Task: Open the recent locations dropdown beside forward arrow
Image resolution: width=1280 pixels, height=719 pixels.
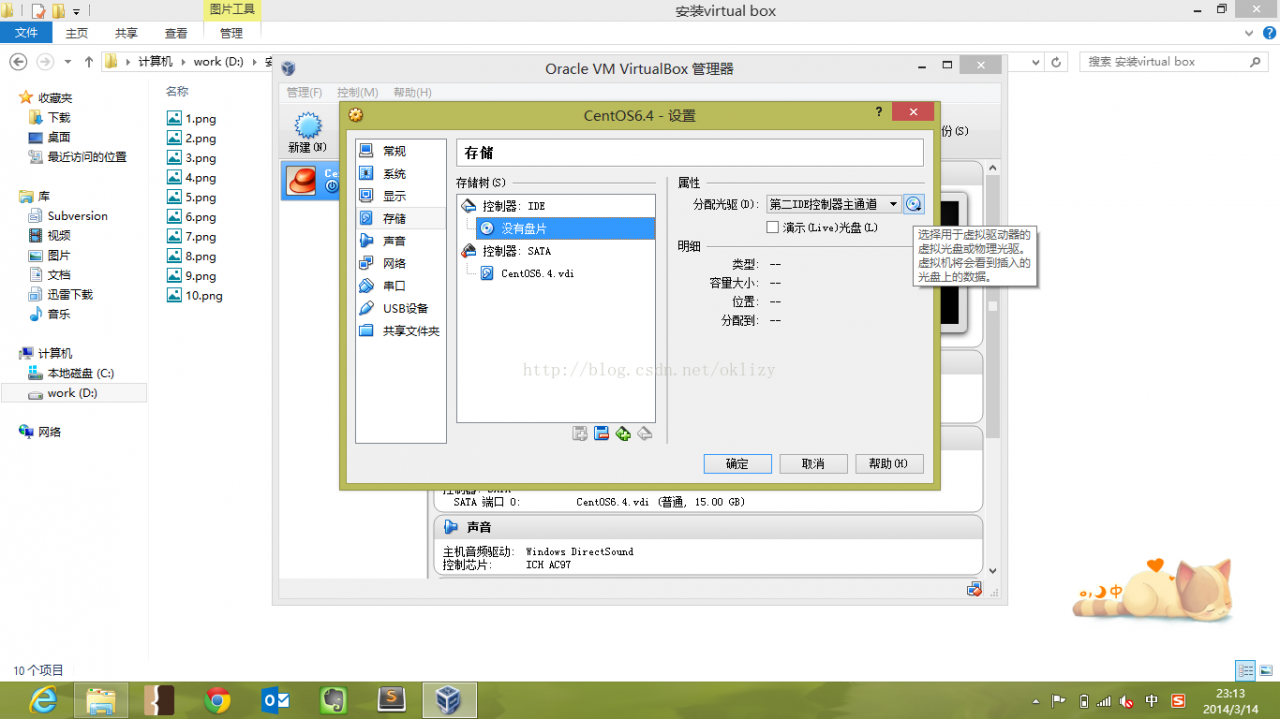Action: [x=70, y=62]
